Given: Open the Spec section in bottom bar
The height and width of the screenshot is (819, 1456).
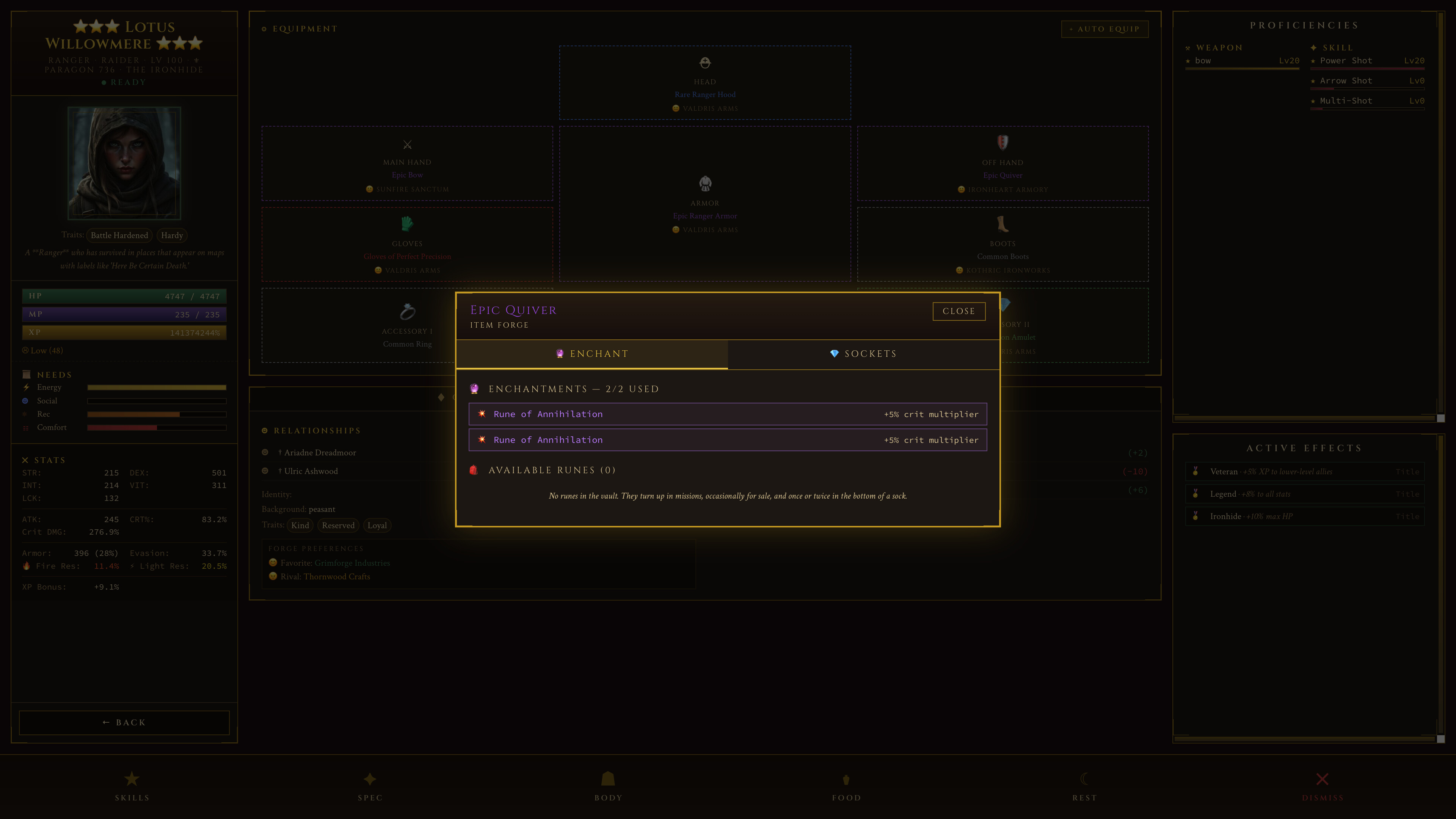Looking at the screenshot, I should (370, 786).
